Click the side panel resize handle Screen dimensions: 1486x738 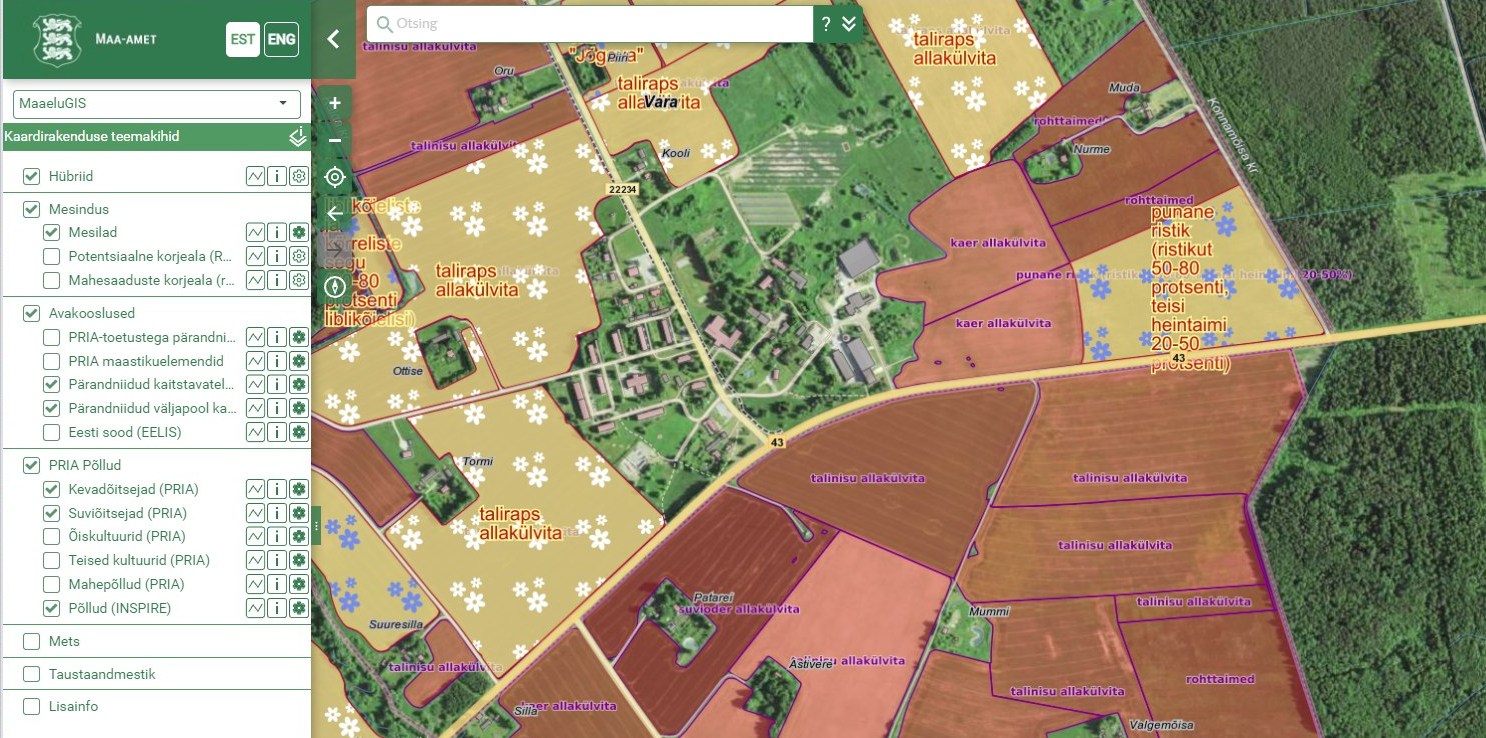pyautogui.click(x=316, y=525)
